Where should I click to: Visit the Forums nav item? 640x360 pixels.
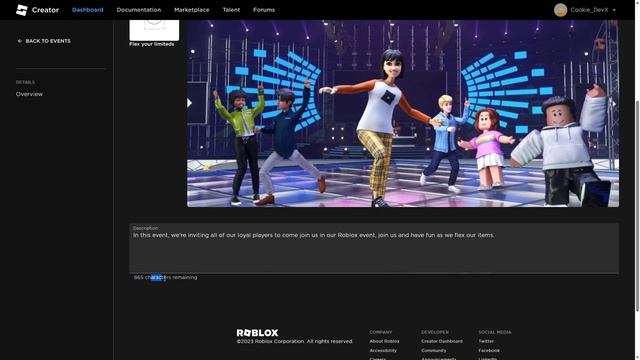264,10
